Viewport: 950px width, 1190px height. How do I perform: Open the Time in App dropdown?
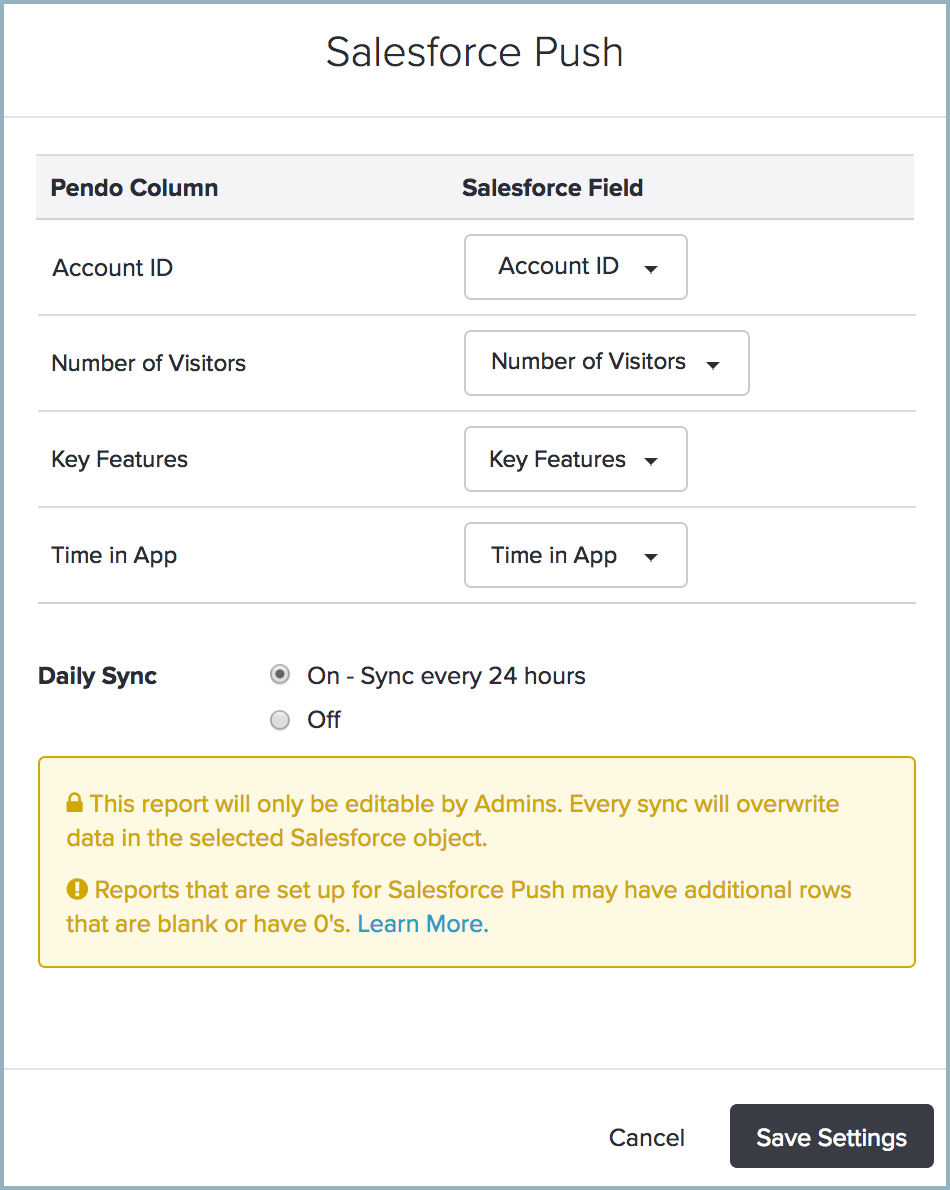[575, 555]
